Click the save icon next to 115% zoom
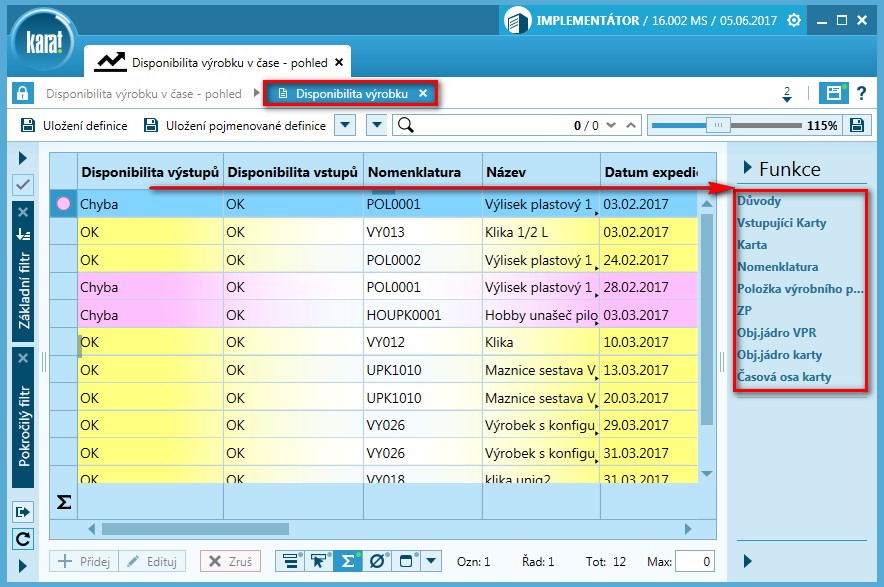The image size is (884, 587). pyautogui.click(x=857, y=125)
